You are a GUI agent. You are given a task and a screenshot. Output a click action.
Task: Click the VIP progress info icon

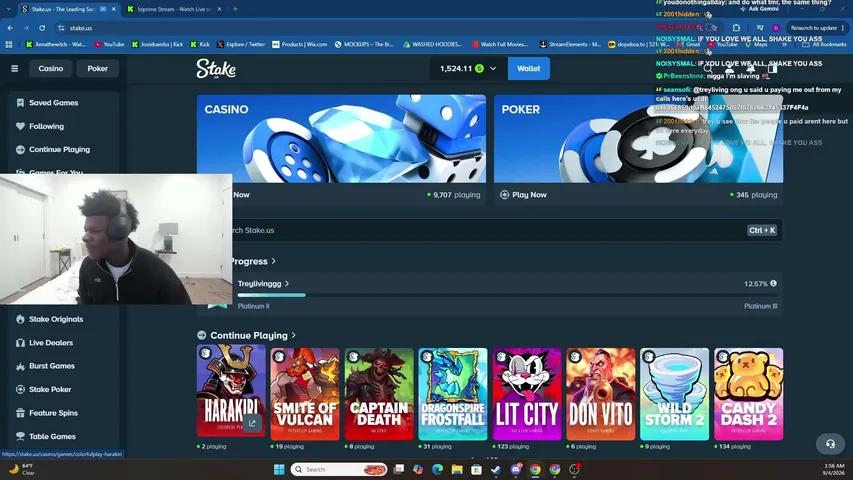tap(773, 284)
